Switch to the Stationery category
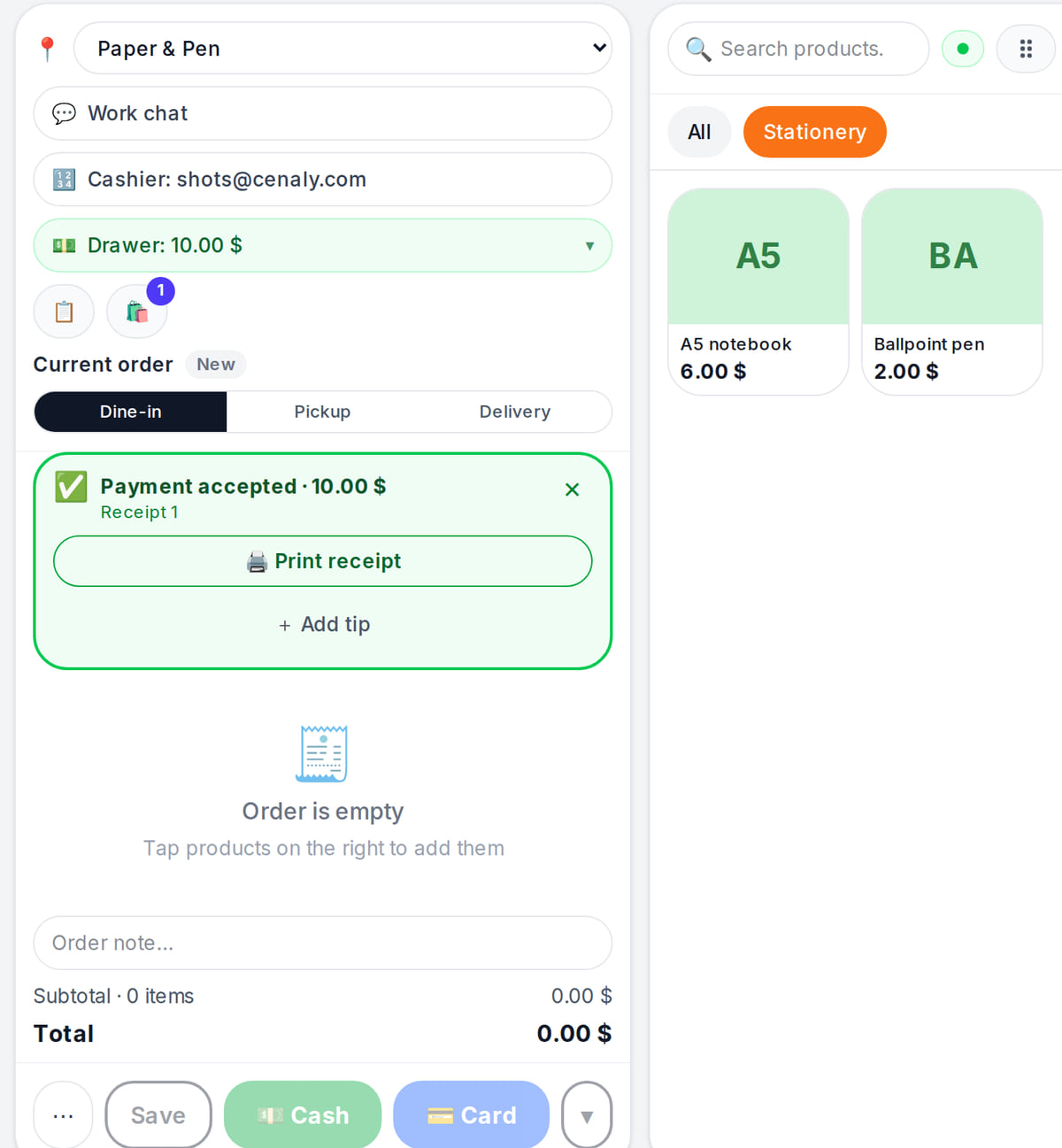Screen dimensions: 1062x1148 click(815, 132)
